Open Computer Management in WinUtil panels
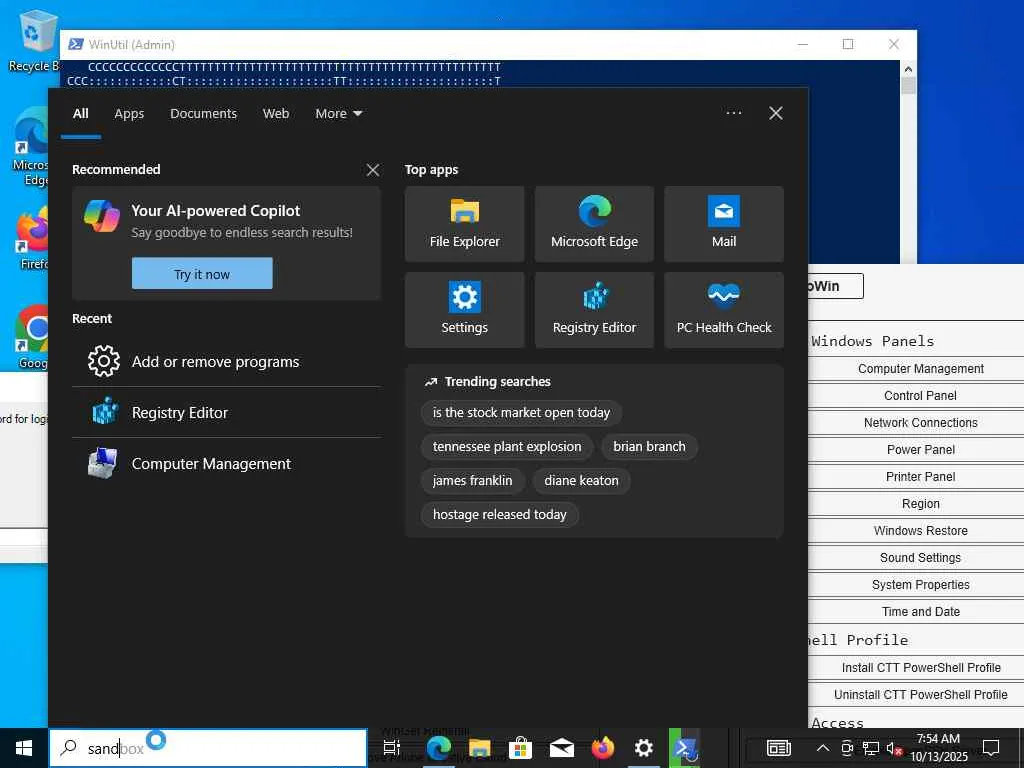Viewport: 1024px width, 768px height. pos(920,369)
